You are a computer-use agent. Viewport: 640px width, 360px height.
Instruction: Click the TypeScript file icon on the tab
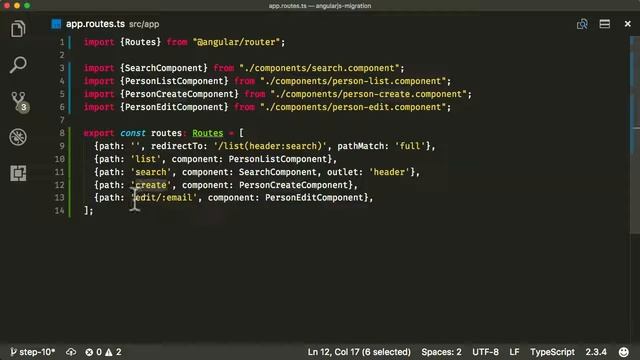pos(56,24)
